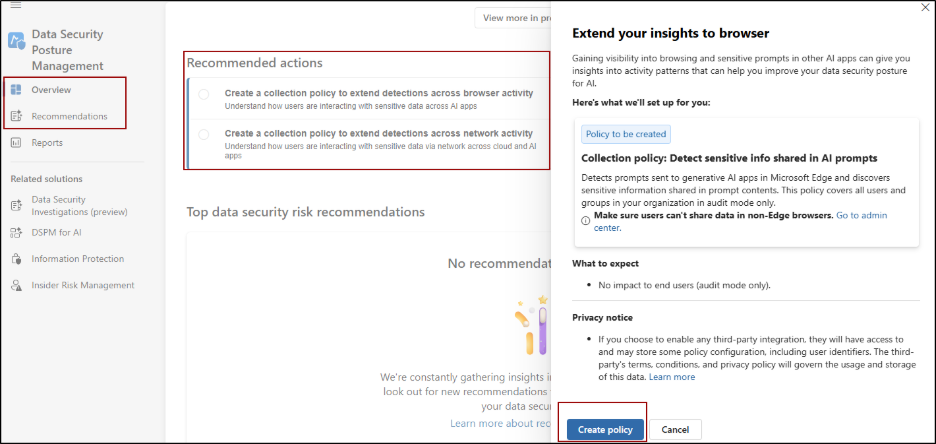This screenshot has height=444, width=936.
Task: Click the Data Security Posture Management logo
Action: (x=16, y=41)
